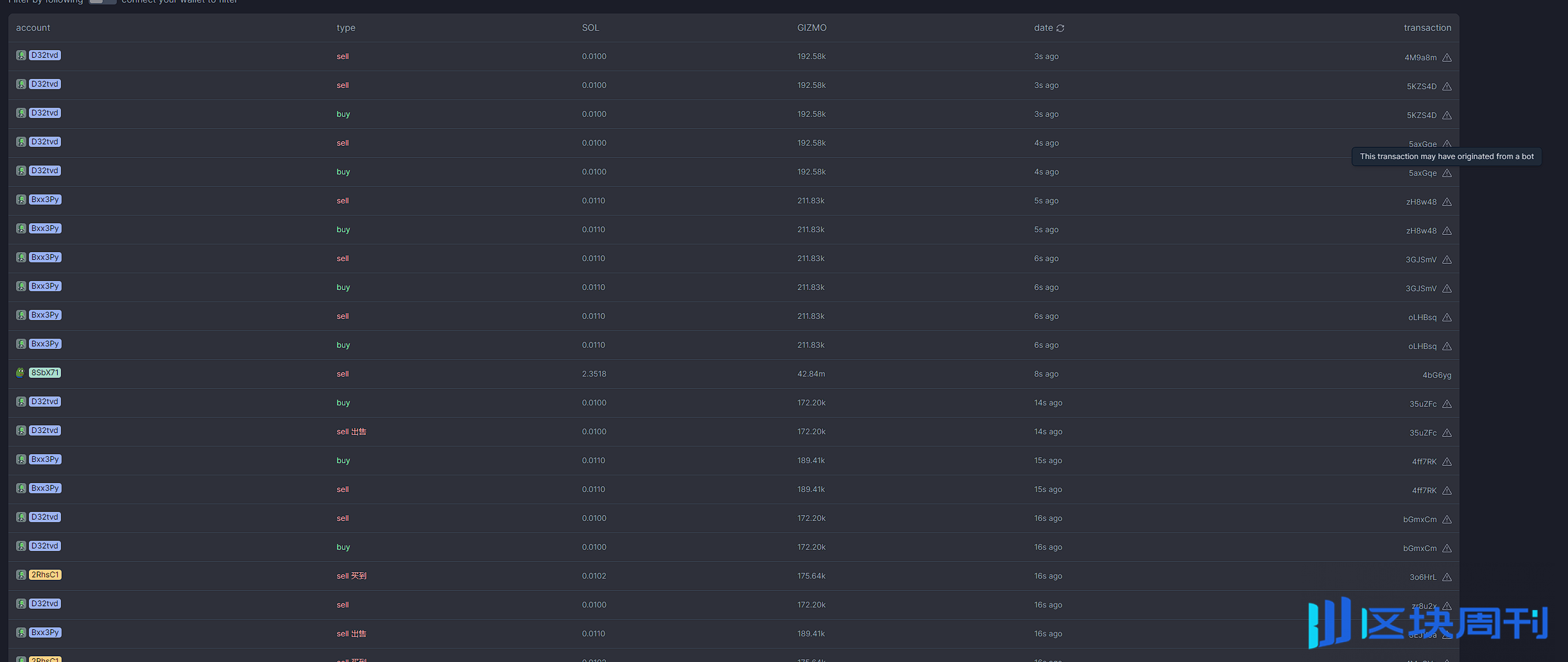
Task: Open account D32tvd on the 35uZFc sell row
Action: click(45, 430)
